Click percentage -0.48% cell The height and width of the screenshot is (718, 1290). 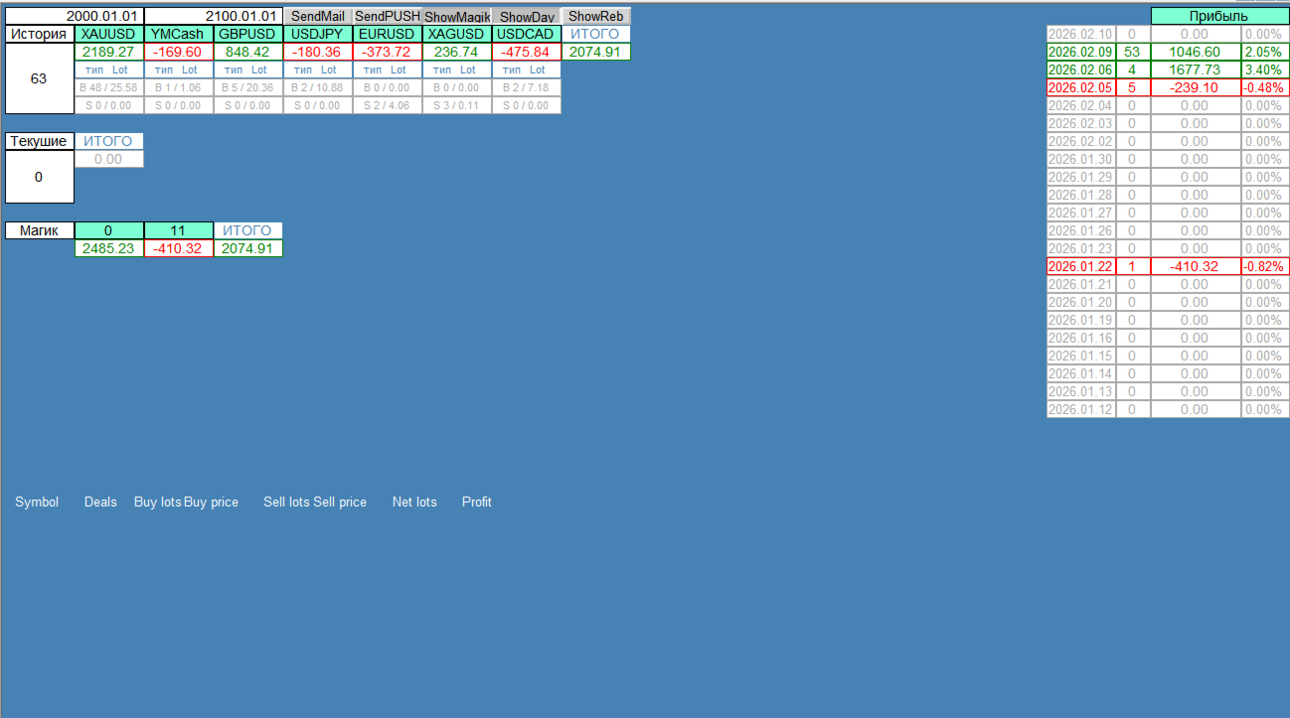point(1265,88)
